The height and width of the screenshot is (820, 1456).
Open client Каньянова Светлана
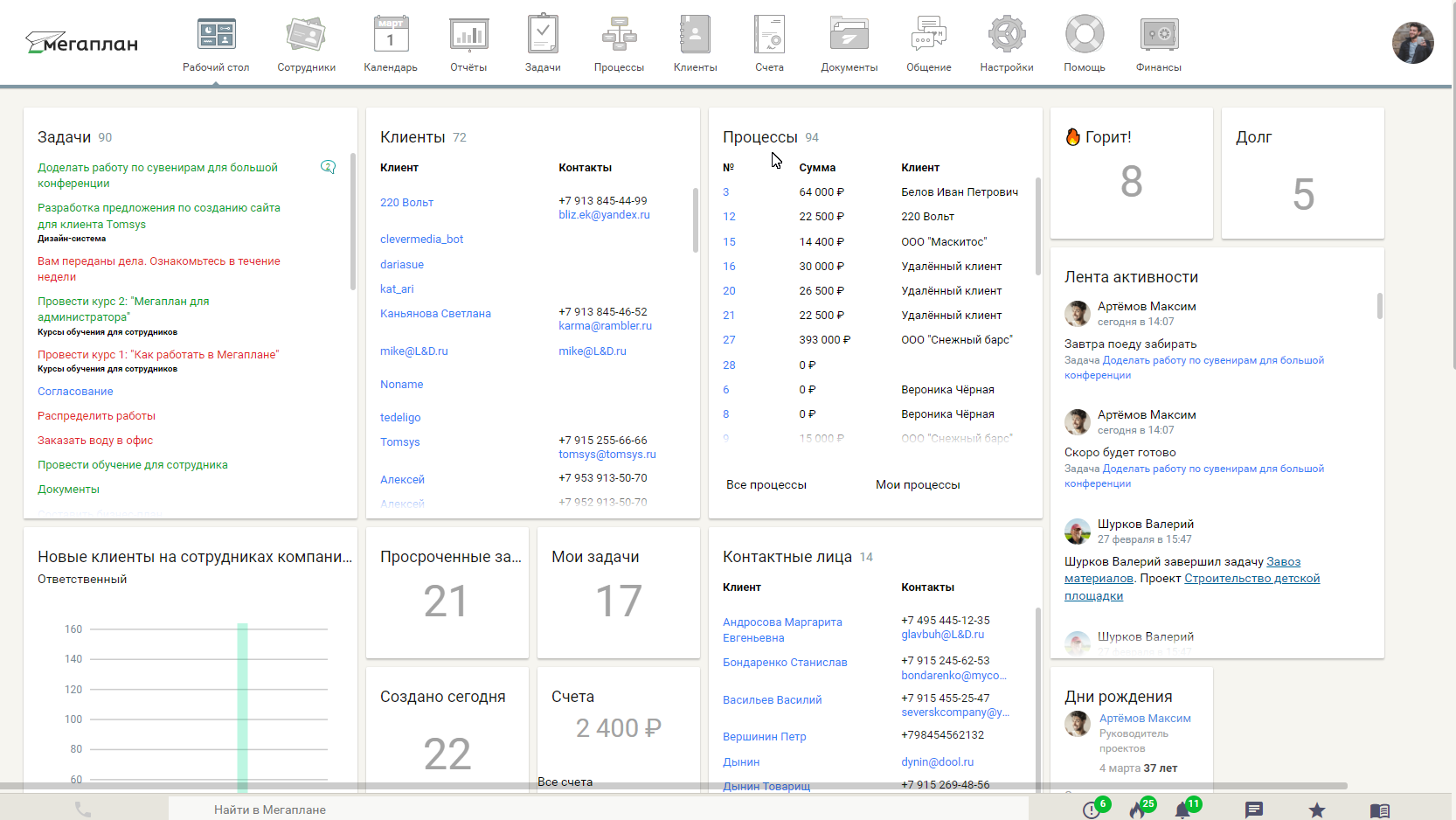435,314
